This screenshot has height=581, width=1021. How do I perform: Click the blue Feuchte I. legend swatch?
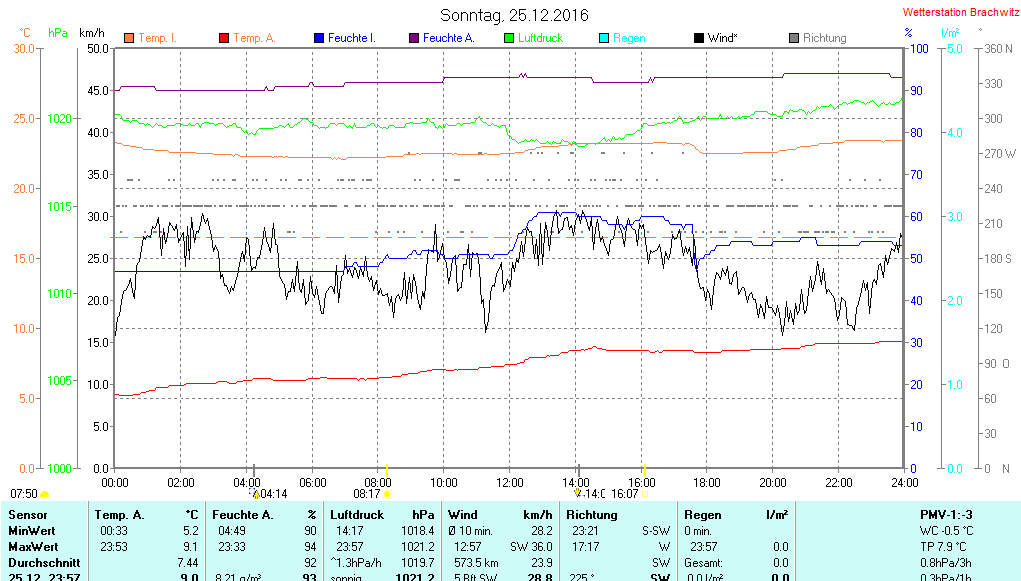[319, 38]
